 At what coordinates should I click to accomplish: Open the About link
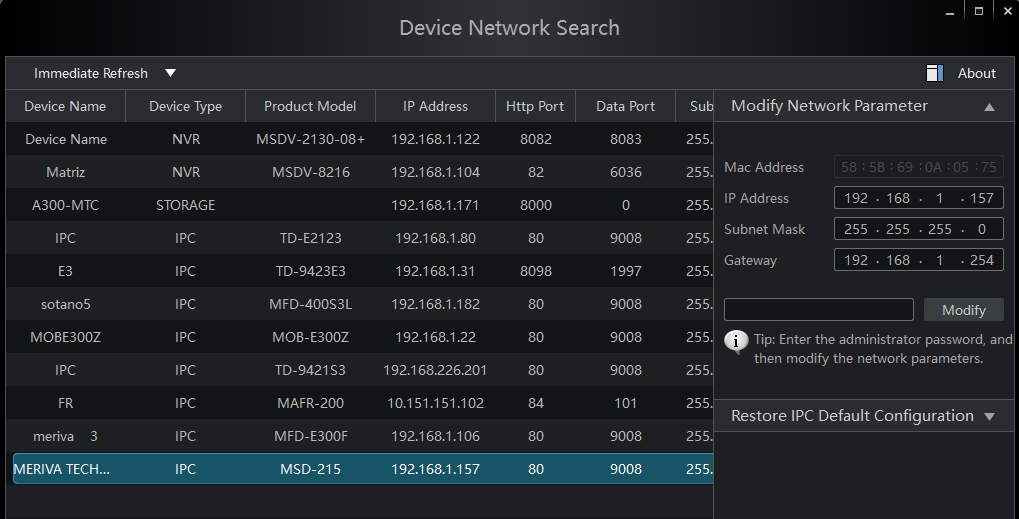976,73
